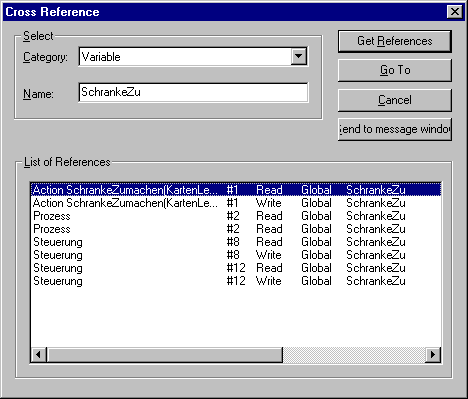Click the right scroll arrow of references list

tap(433, 354)
